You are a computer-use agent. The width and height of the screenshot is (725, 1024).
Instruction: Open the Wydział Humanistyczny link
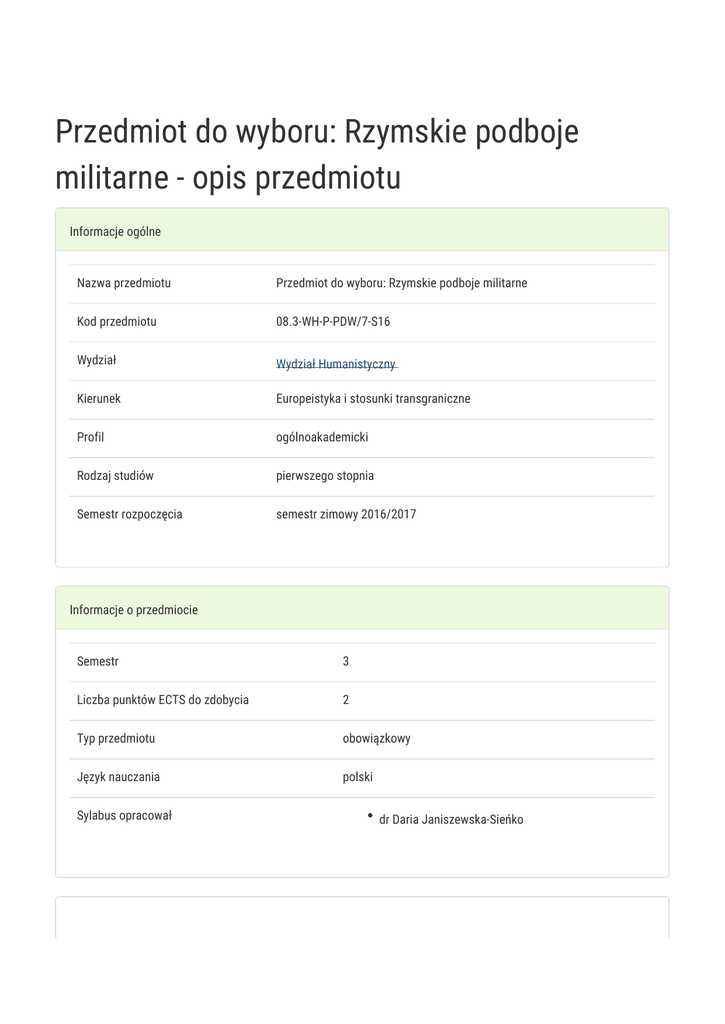click(x=336, y=365)
